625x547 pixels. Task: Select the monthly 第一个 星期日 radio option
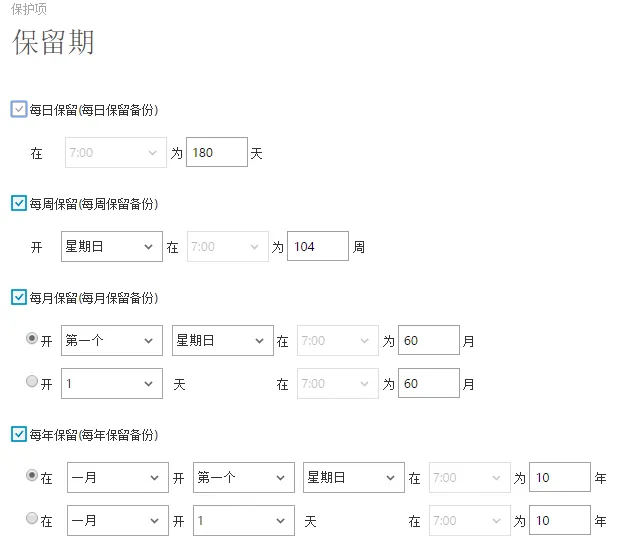[x=32, y=338]
